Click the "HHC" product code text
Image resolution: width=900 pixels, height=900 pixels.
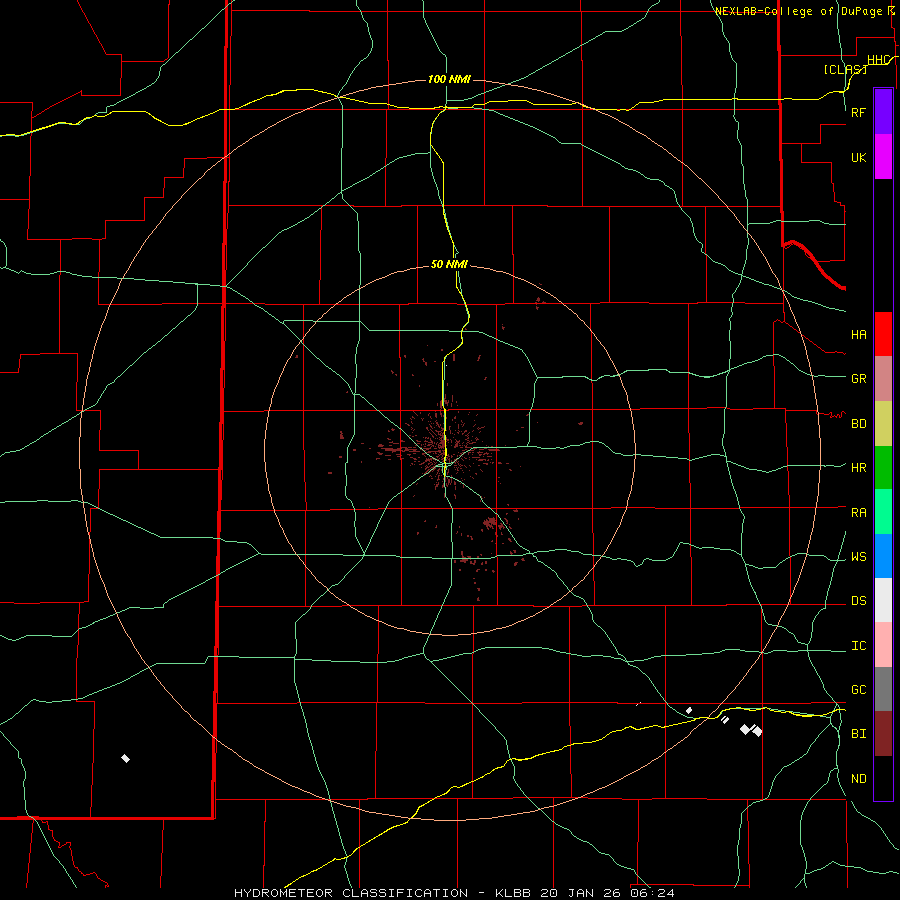878,60
